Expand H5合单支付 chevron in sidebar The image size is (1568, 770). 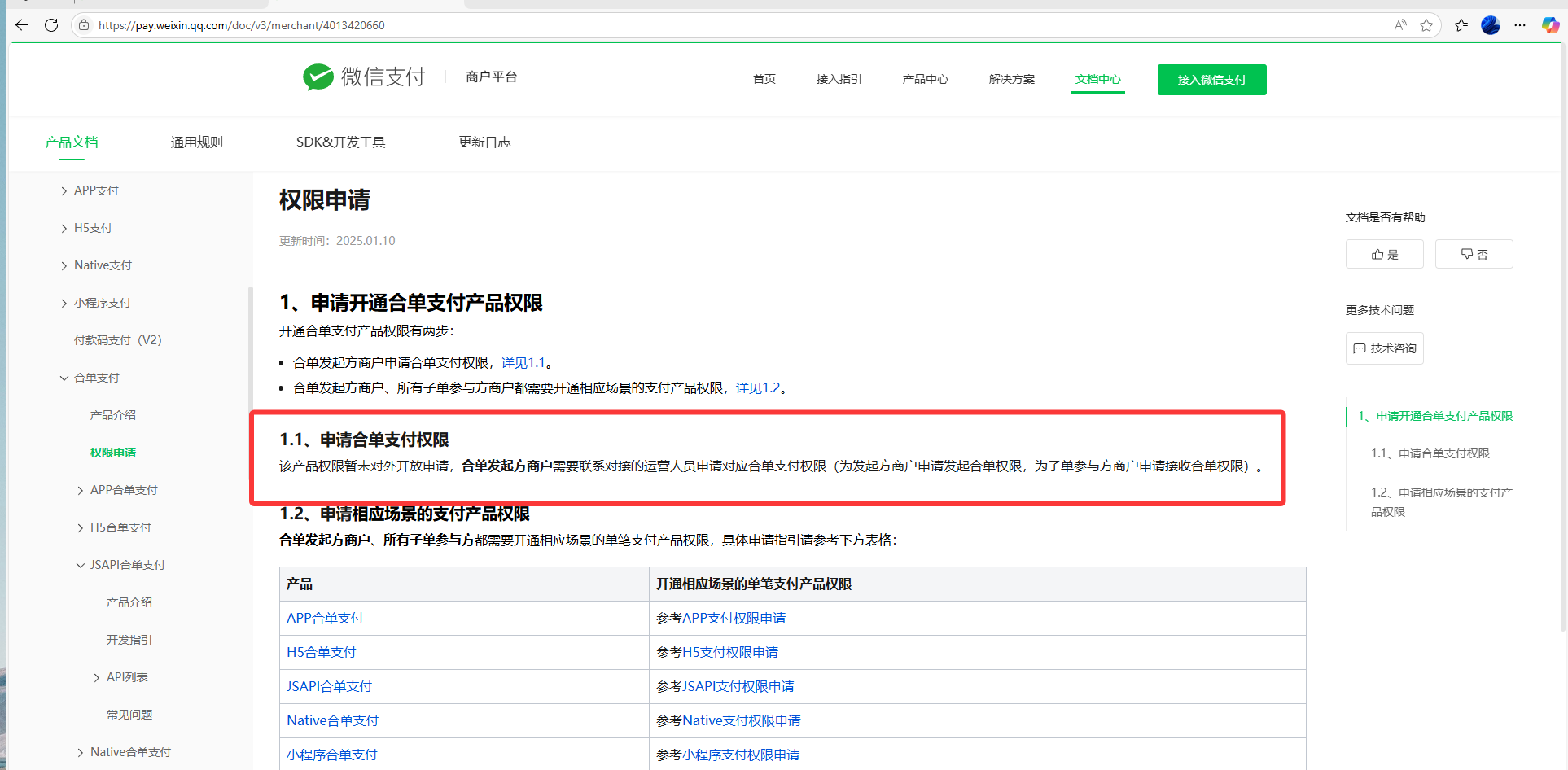(81, 527)
